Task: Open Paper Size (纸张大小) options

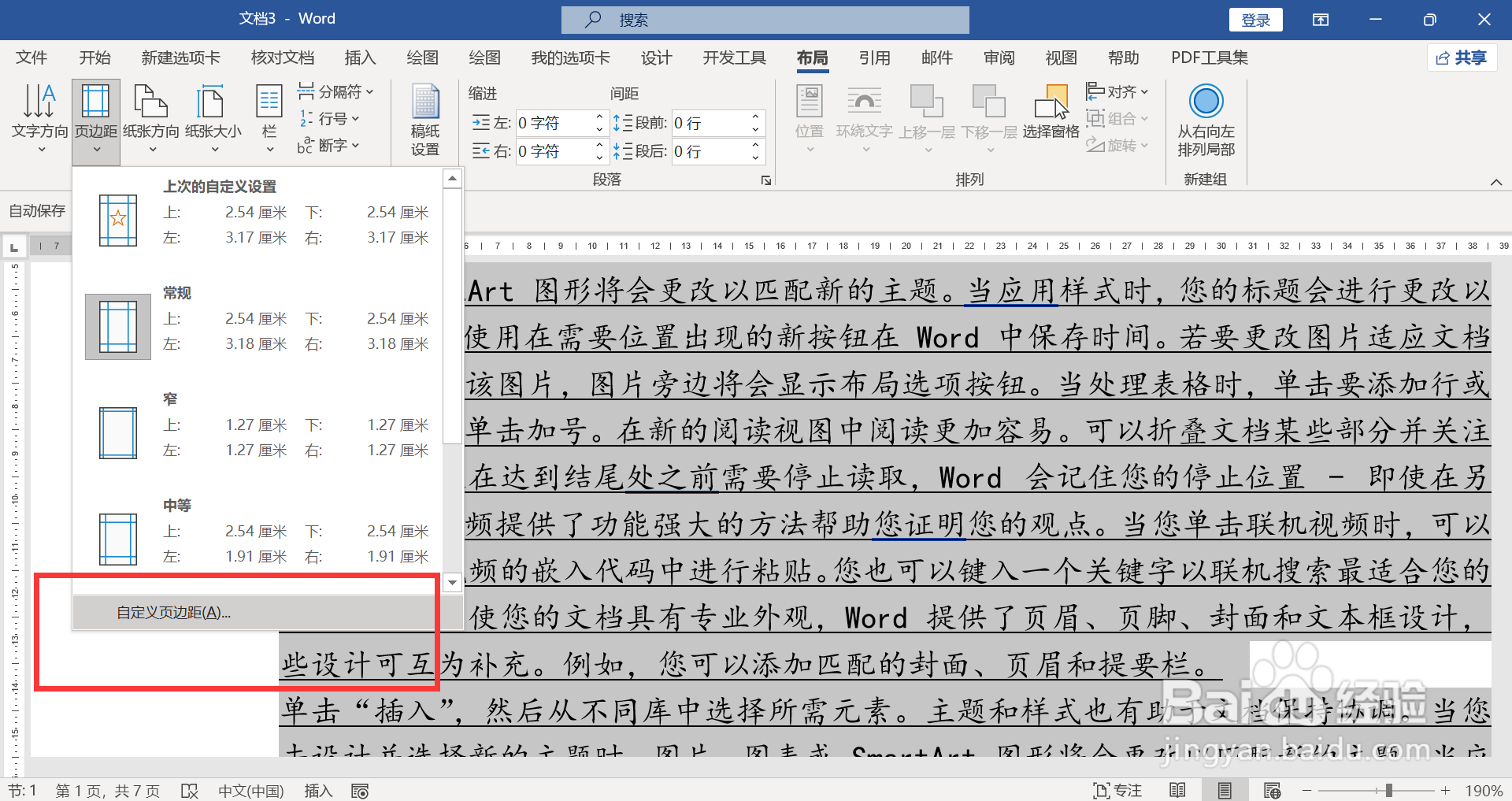Action: [213, 118]
